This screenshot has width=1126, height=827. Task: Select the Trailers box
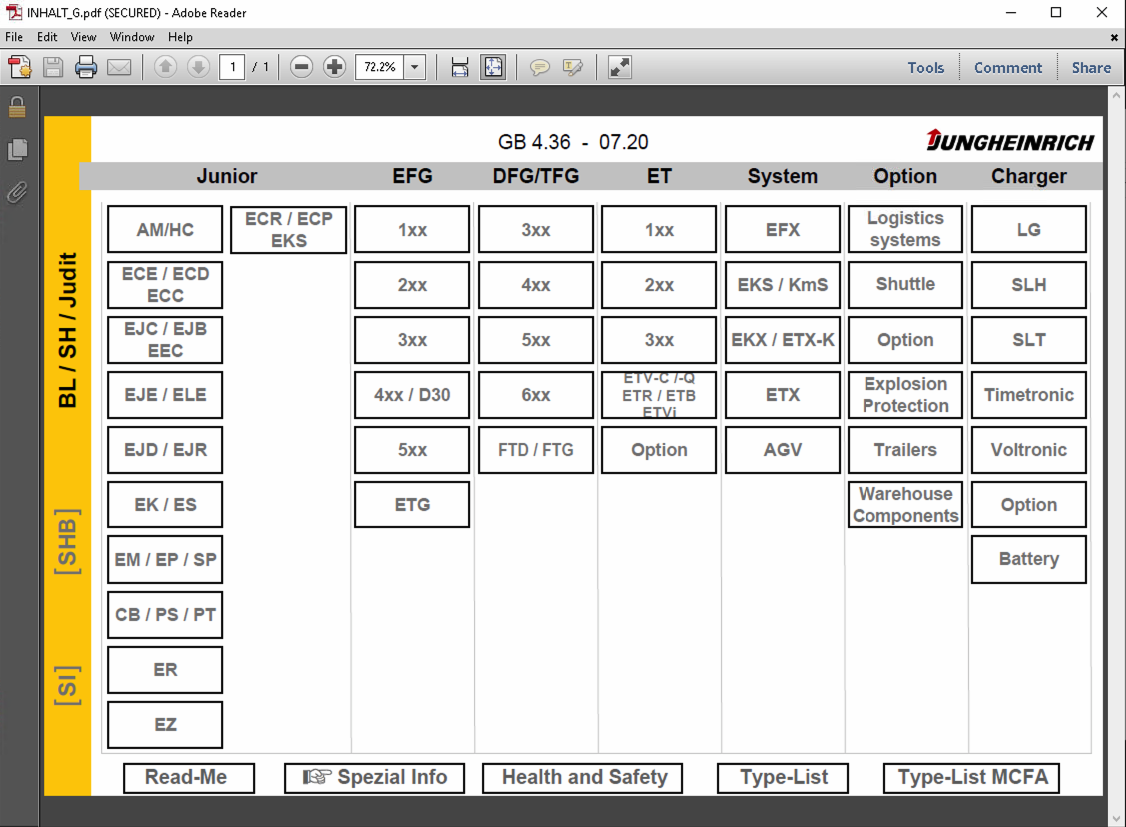point(906,450)
